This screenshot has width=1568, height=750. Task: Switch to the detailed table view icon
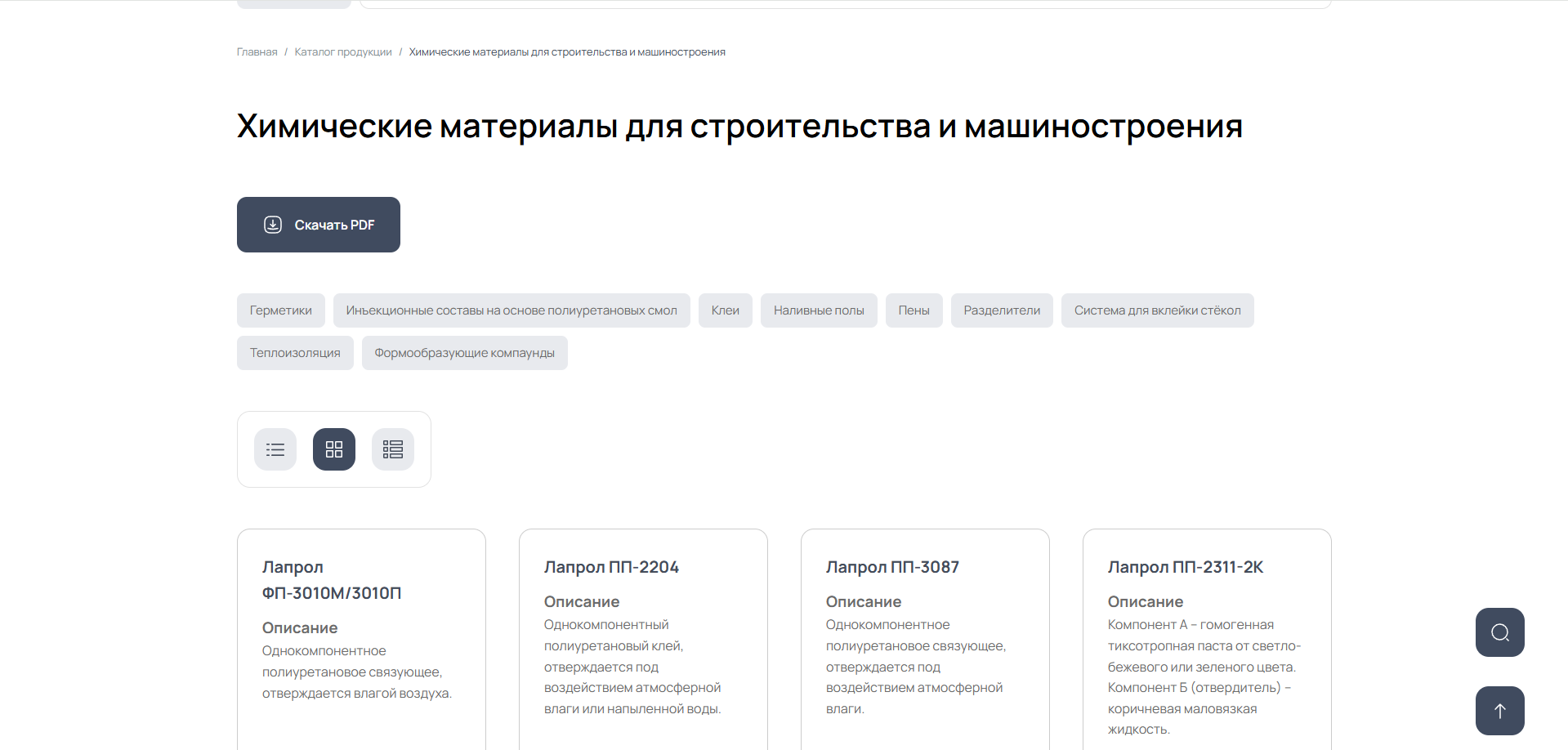click(393, 449)
